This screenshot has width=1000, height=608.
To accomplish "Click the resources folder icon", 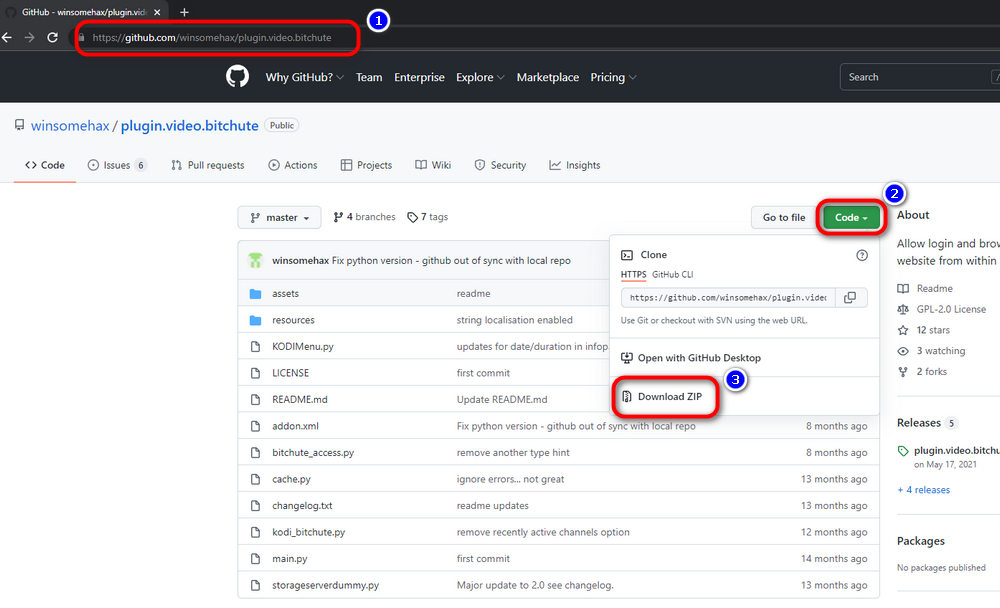I will coord(256,320).
